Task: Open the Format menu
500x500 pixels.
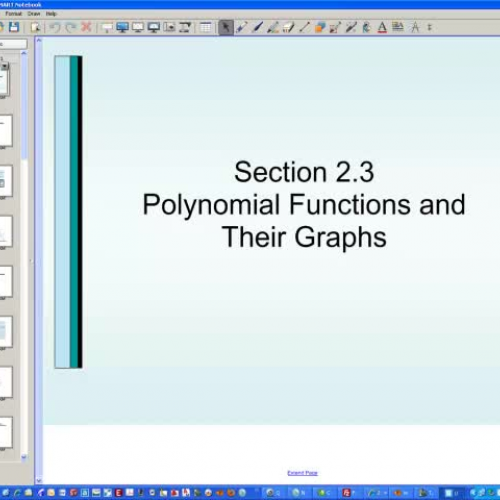Action: pyautogui.click(x=14, y=14)
